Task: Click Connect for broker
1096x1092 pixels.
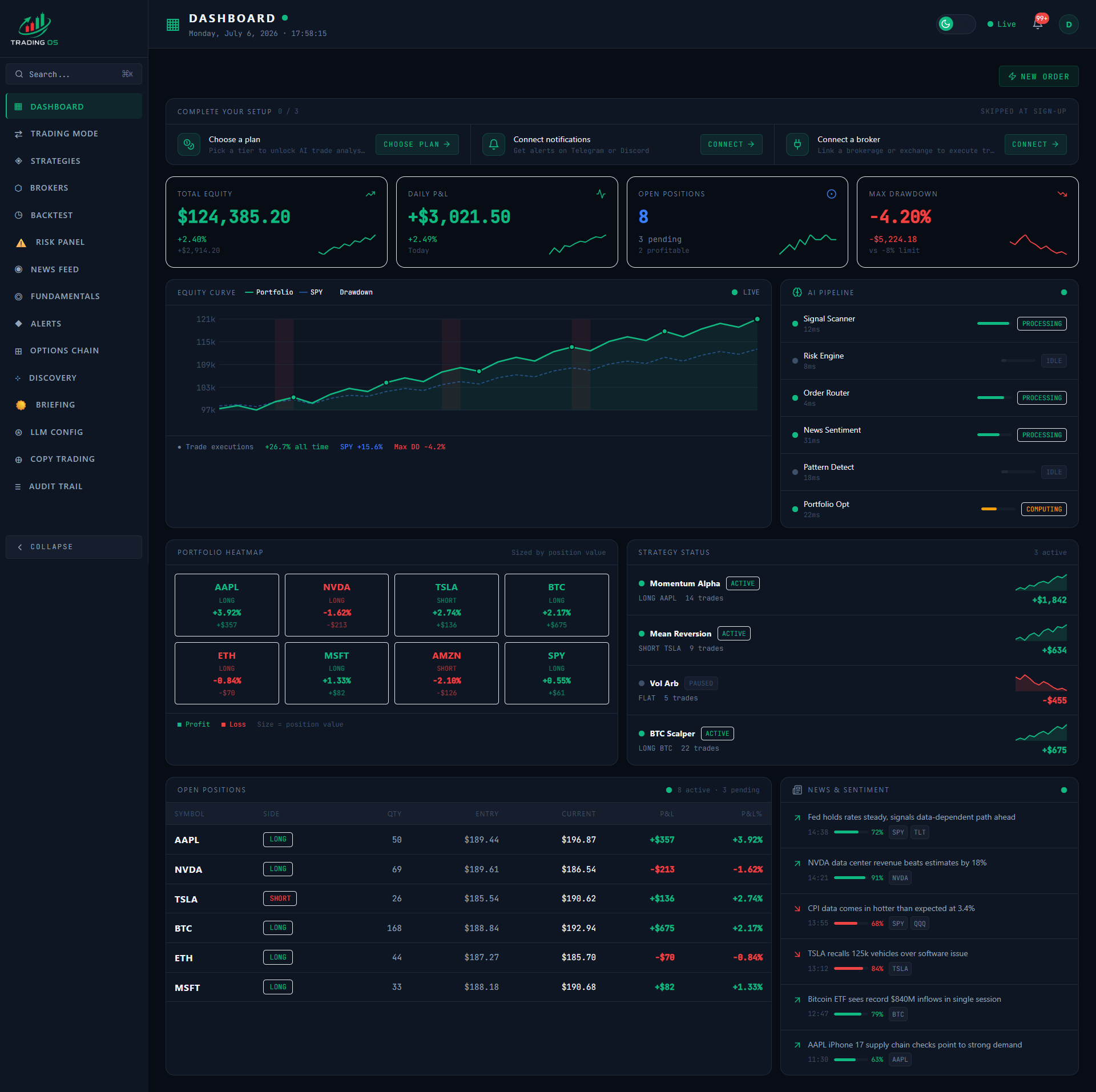Action: point(1035,144)
